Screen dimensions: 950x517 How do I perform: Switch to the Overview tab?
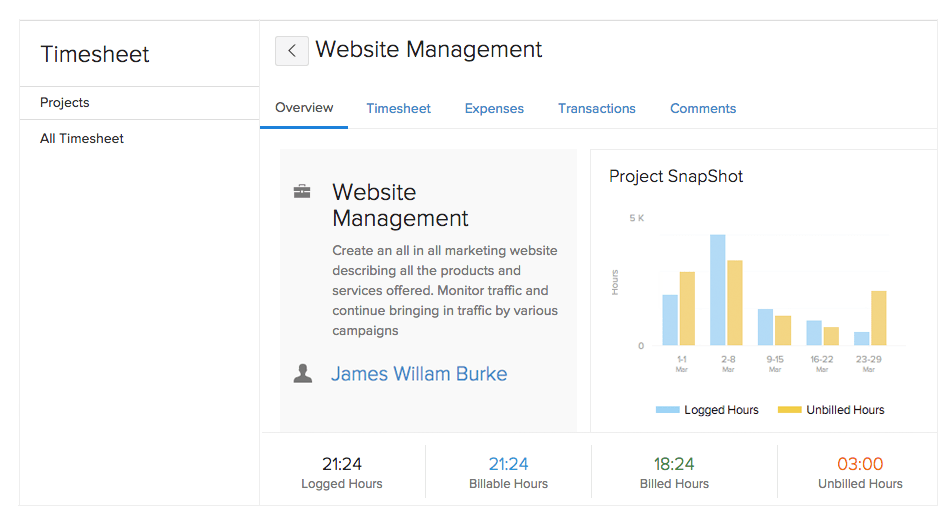pyautogui.click(x=304, y=108)
